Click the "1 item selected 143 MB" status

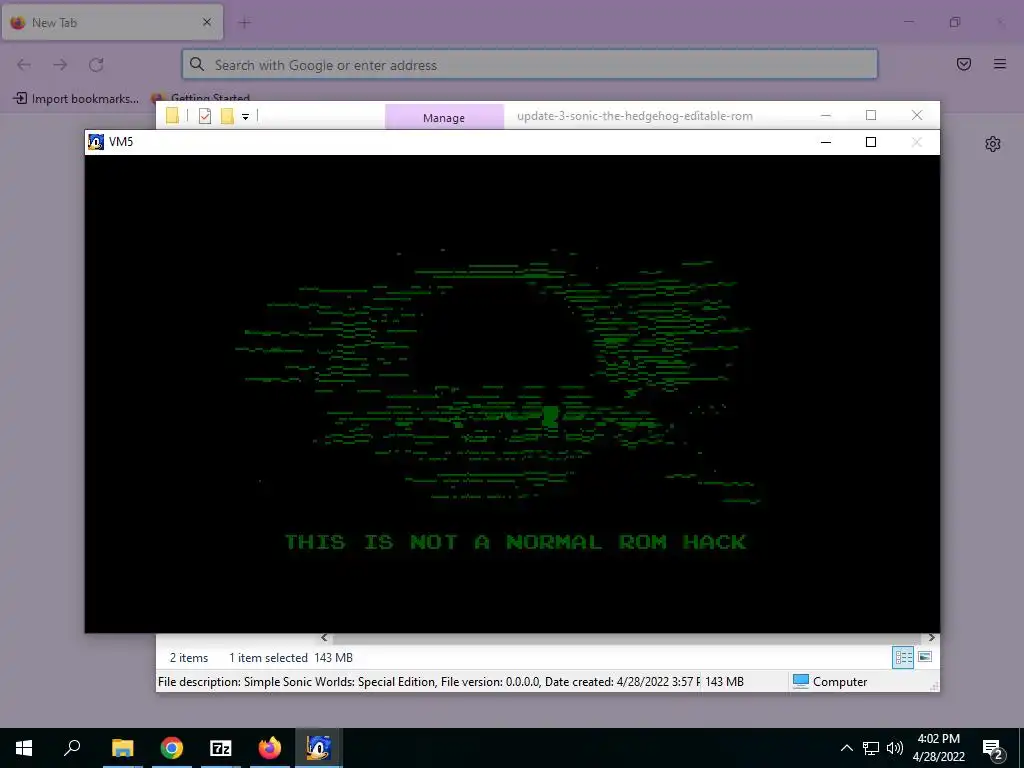coord(291,658)
